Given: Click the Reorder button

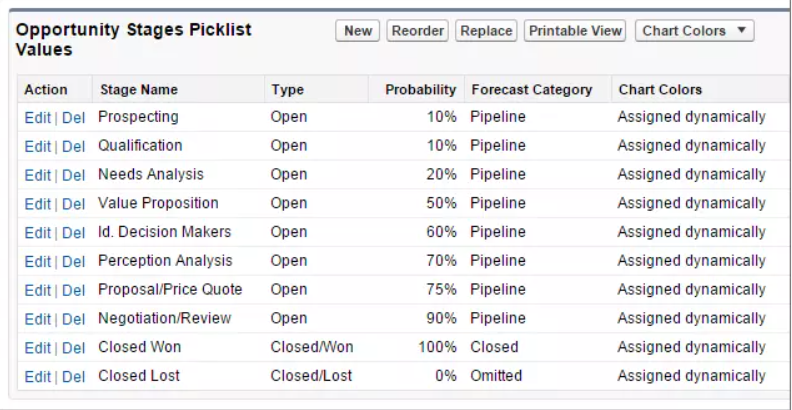Looking at the screenshot, I should 417,31.
